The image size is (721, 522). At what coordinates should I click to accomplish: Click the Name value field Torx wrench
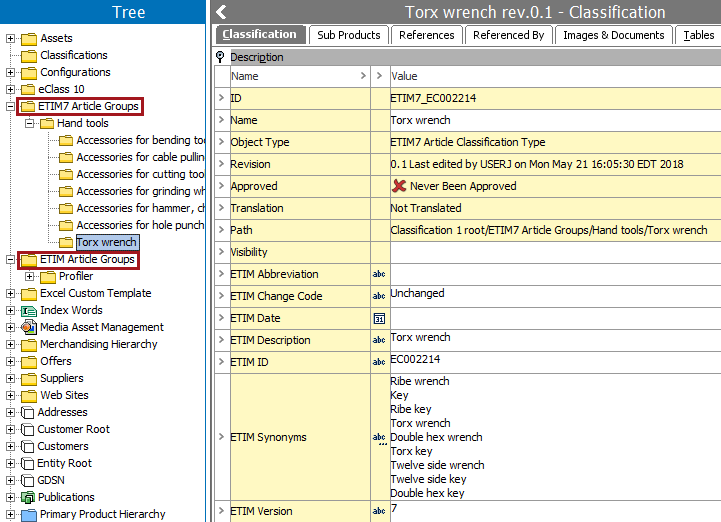[x=420, y=120]
